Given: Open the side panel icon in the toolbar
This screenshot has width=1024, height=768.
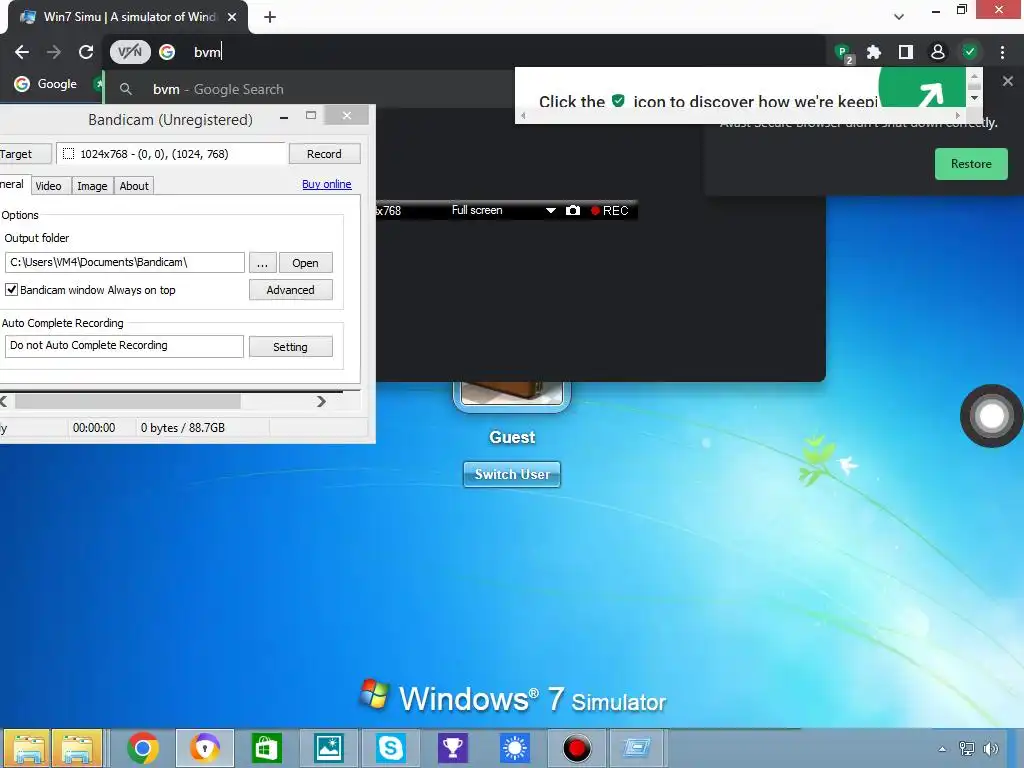Looking at the screenshot, I should pos(906,52).
